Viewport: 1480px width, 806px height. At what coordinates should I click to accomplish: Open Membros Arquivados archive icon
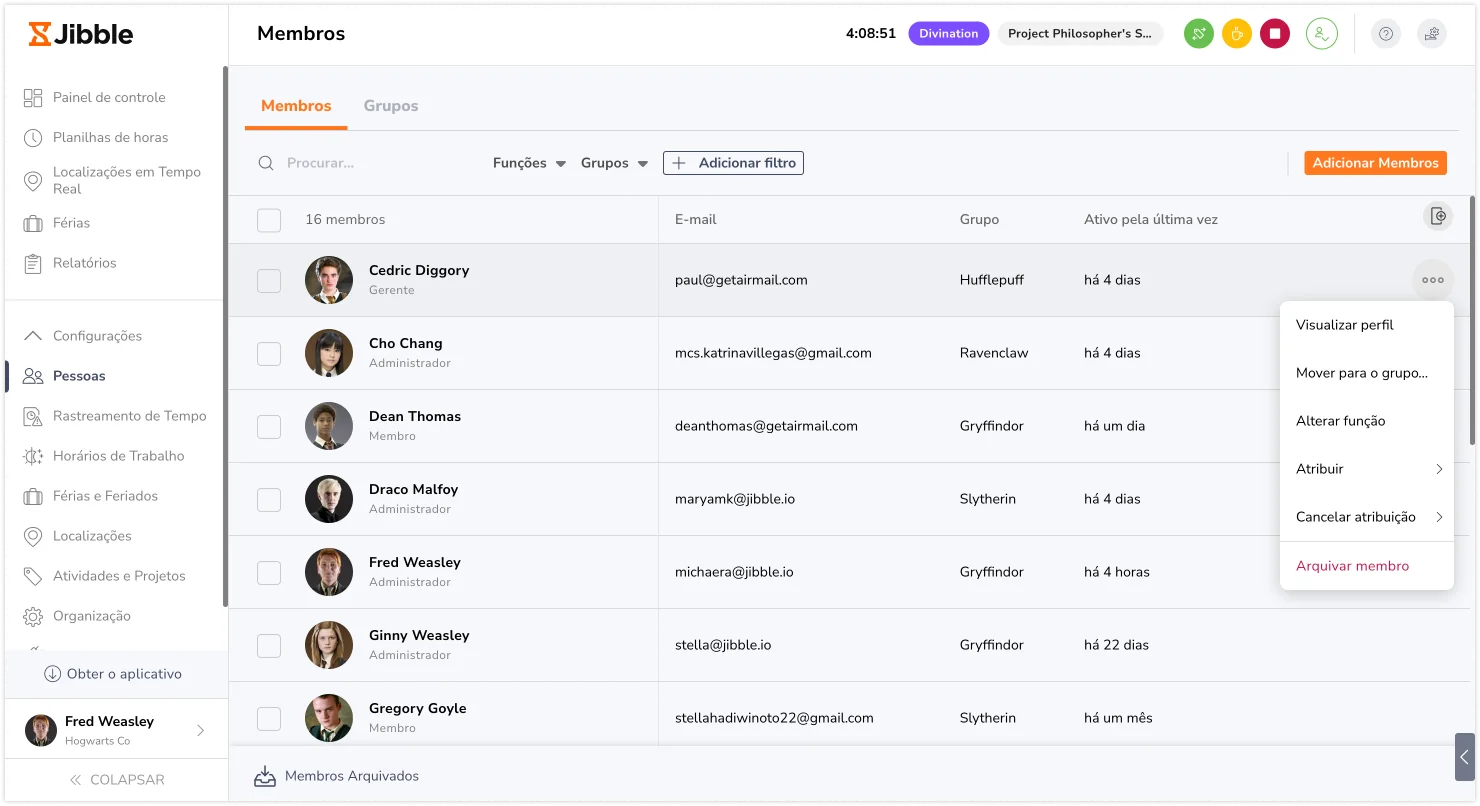(265, 776)
